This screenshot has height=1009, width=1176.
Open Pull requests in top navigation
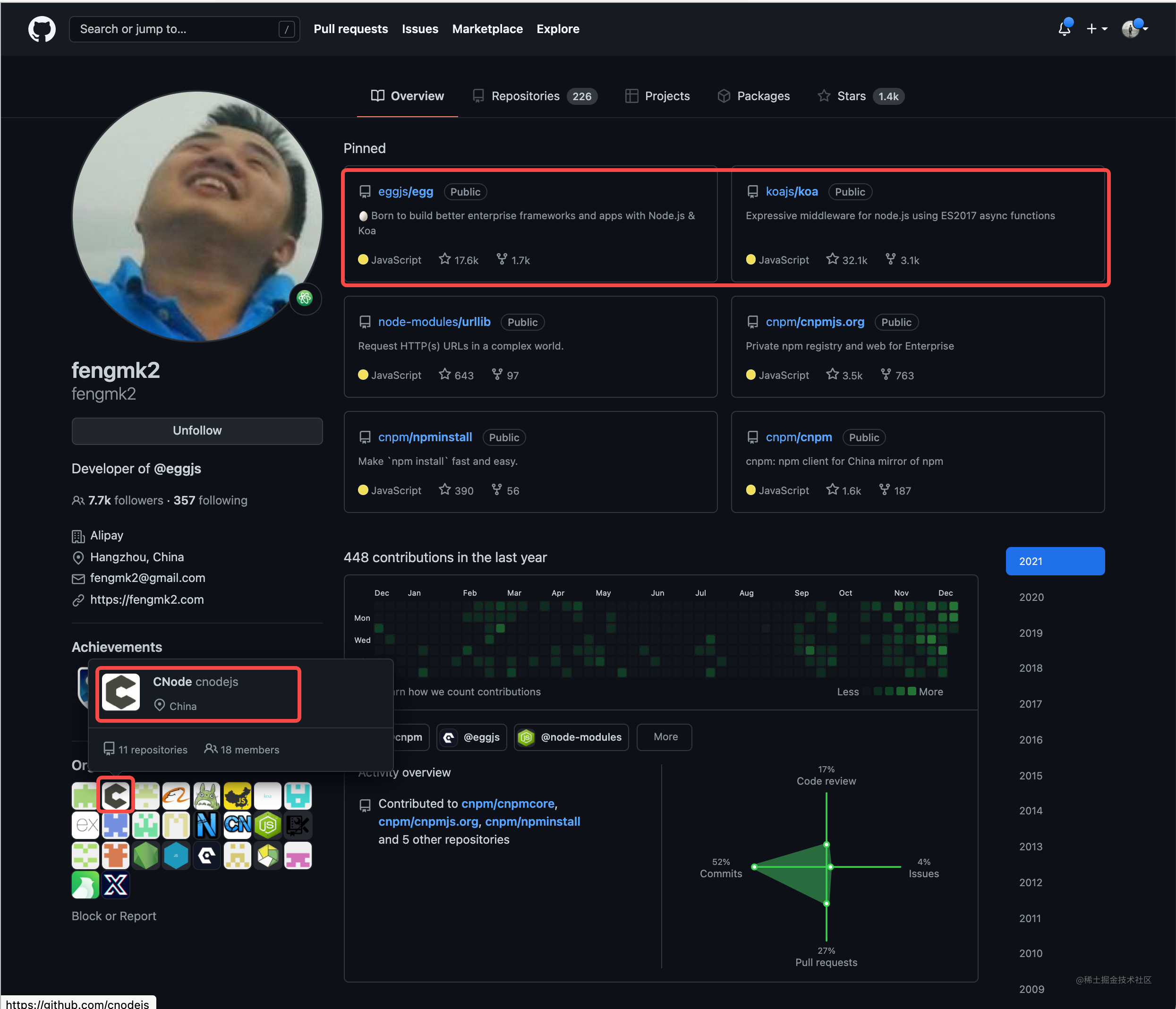(351, 29)
